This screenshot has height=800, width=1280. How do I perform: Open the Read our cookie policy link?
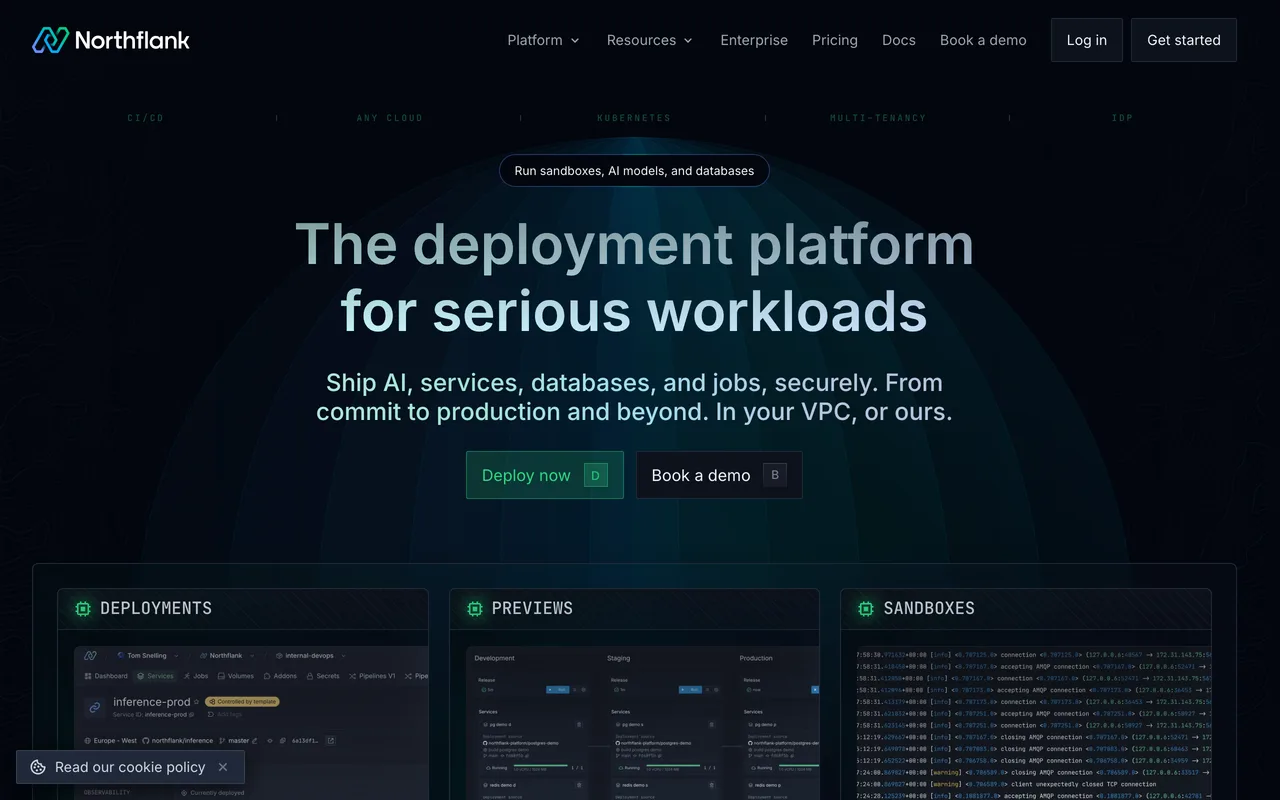pos(130,767)
